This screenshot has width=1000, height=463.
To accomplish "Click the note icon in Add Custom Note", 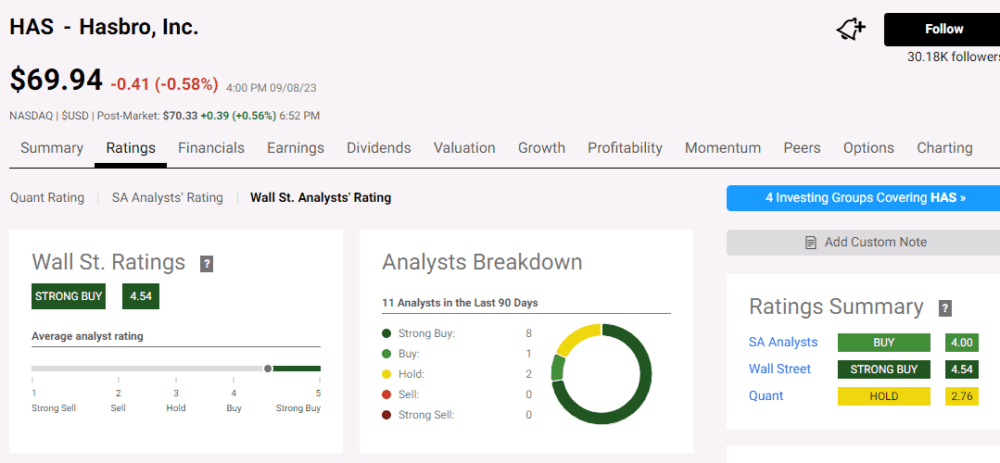I will pos(811,242).
